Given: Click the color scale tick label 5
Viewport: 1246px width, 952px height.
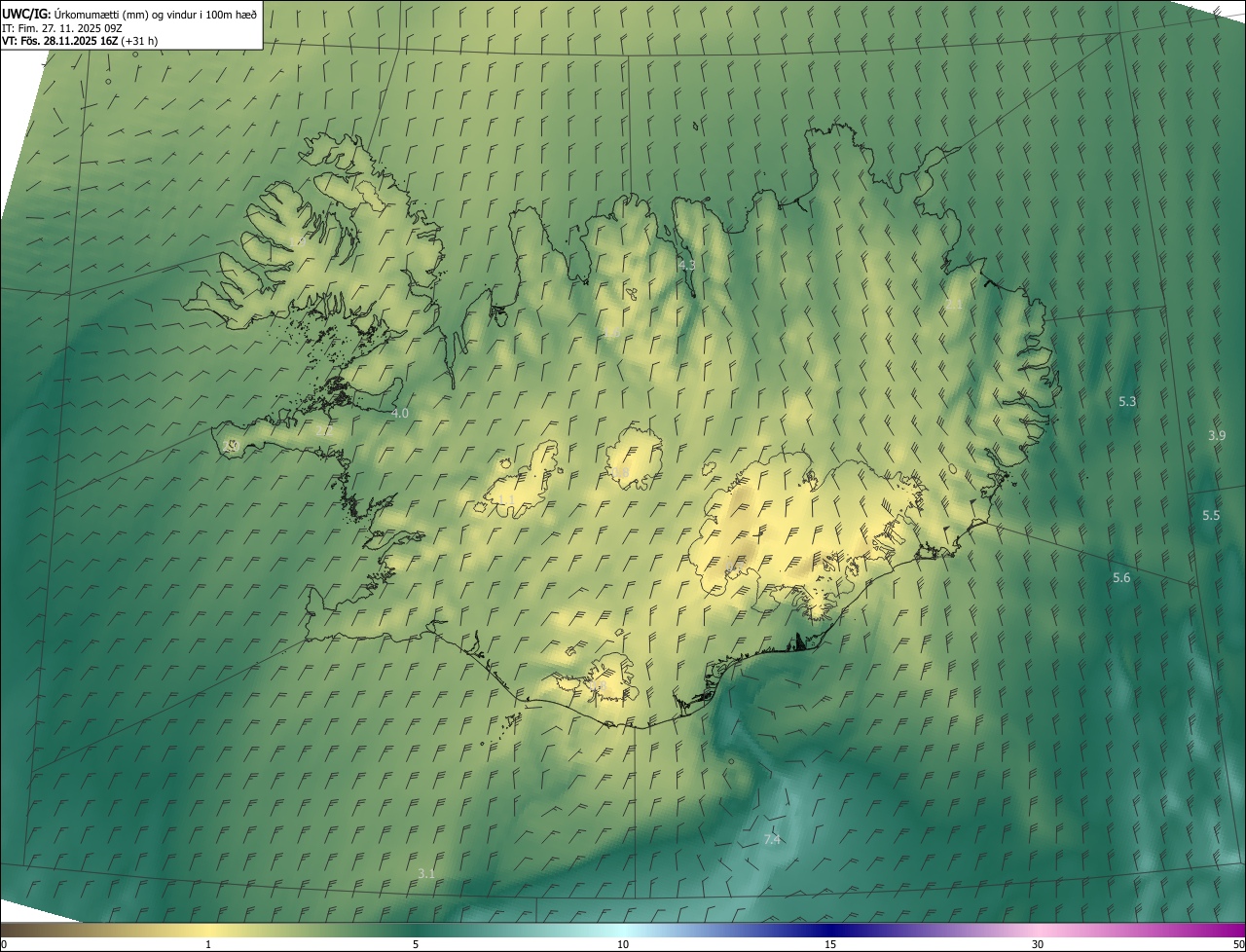Looking at the screenshot, I should (x=416, y=944).
